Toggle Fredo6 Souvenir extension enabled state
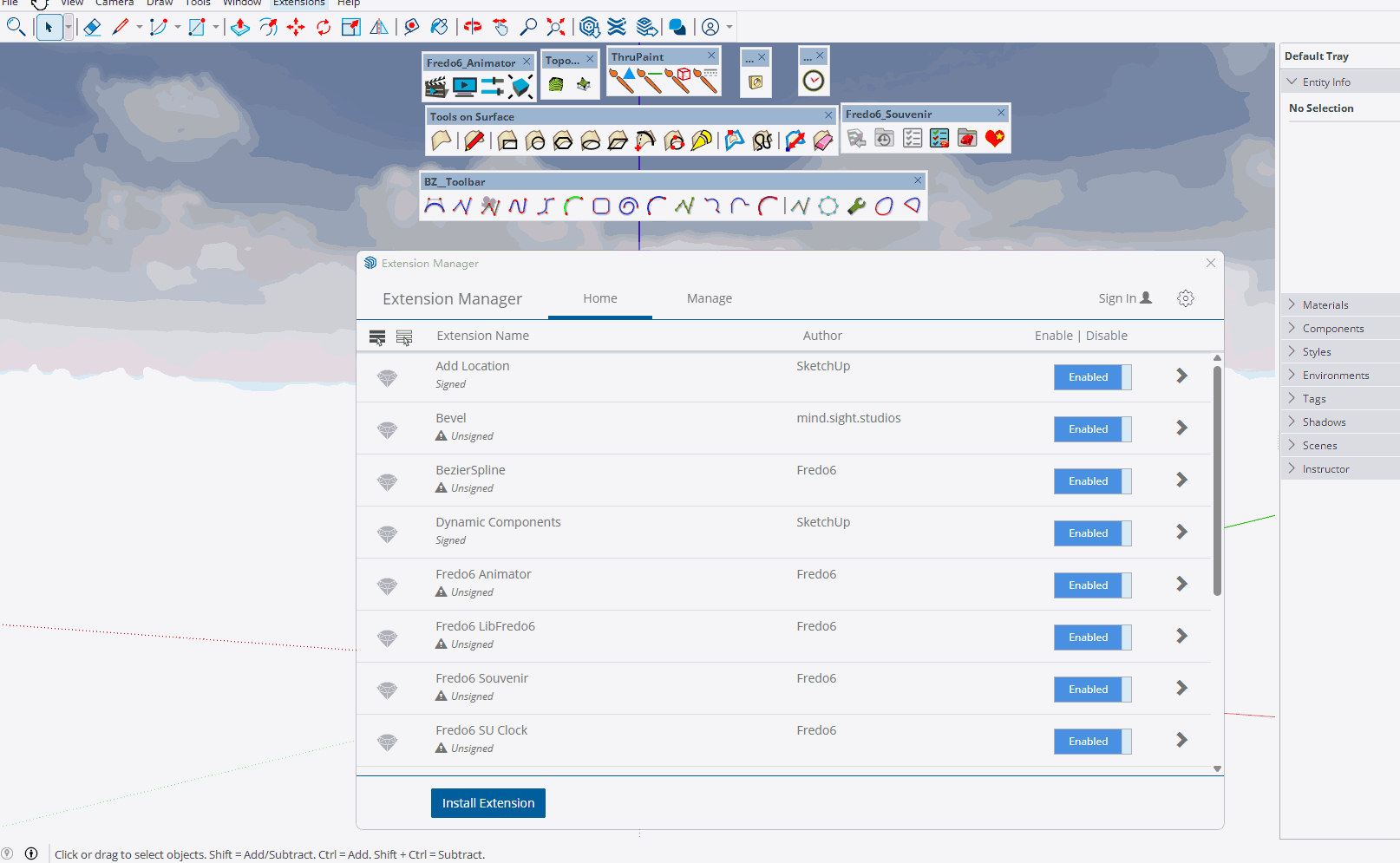Screen dimensions: 1400x863 (1092, 690)
